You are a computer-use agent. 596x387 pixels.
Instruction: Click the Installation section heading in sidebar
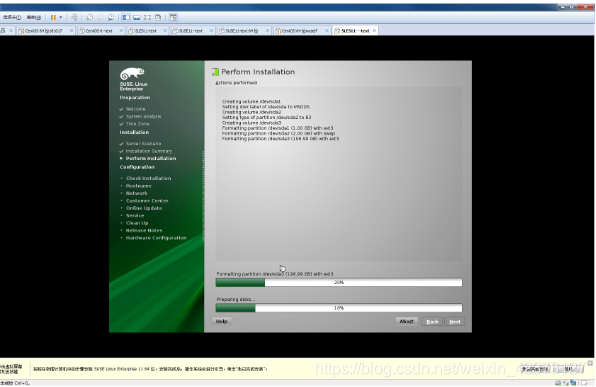(134, 132)
